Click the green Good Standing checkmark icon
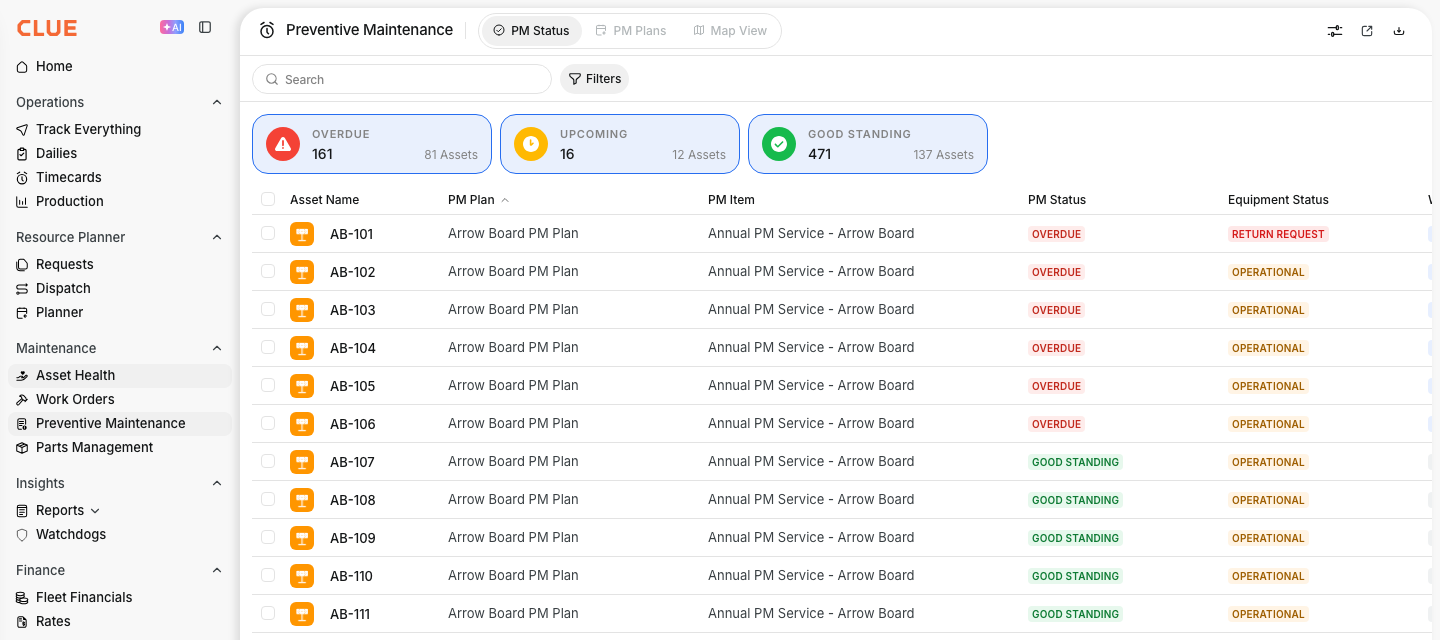This screenshot has height=640, width=1440. tap(779, 144)
